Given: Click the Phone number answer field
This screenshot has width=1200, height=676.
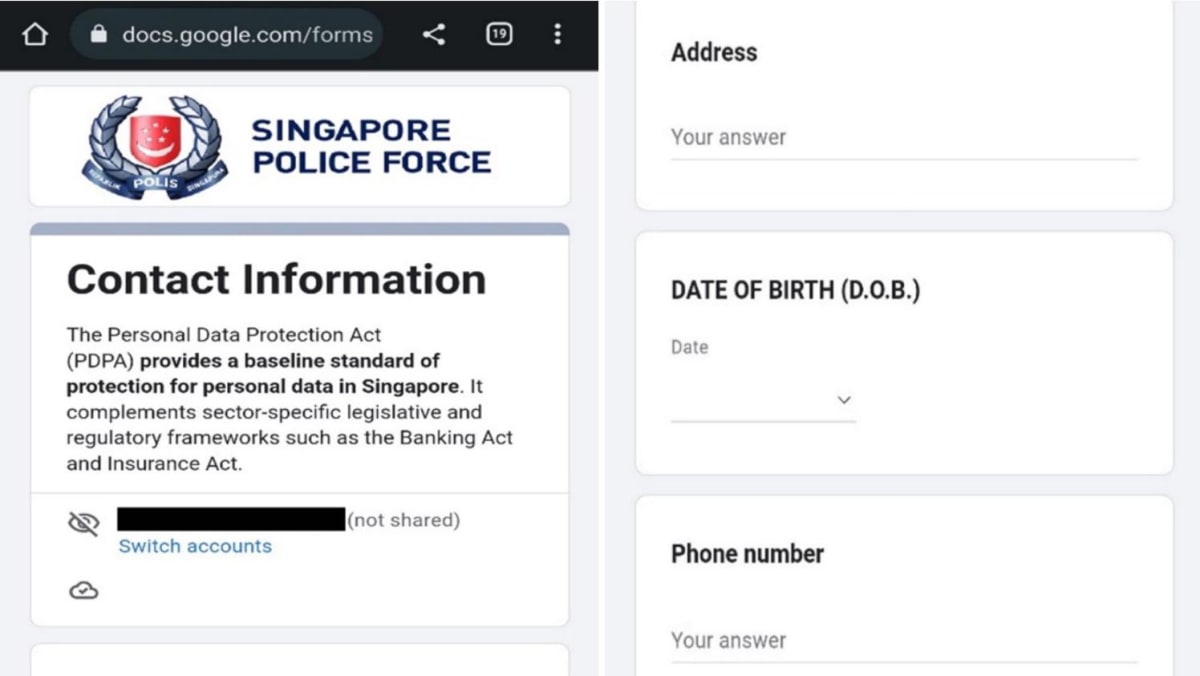Looking at the screenshot, I should 900,640.
